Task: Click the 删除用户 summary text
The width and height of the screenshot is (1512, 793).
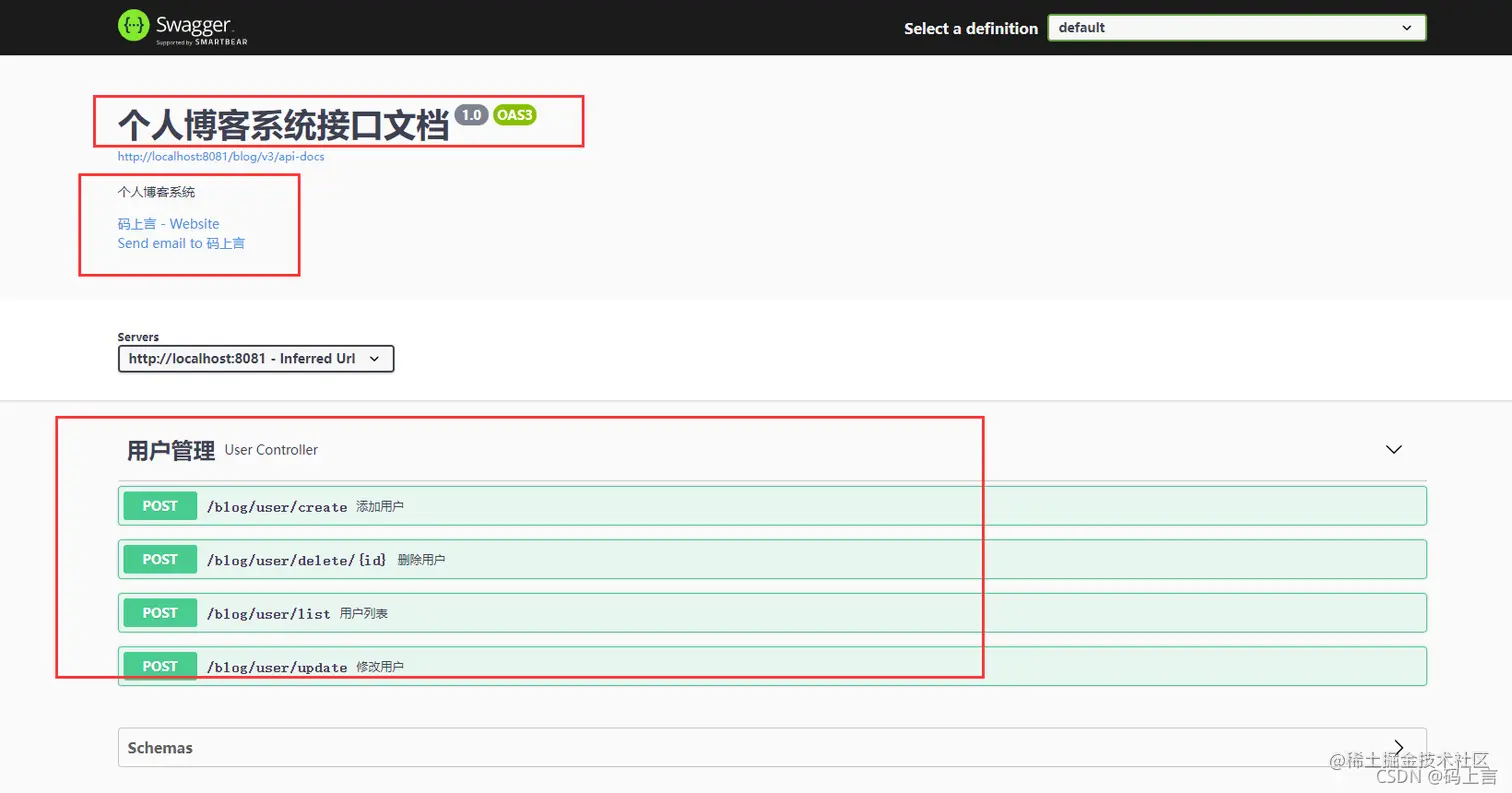Action: click(x=421, y=560)
